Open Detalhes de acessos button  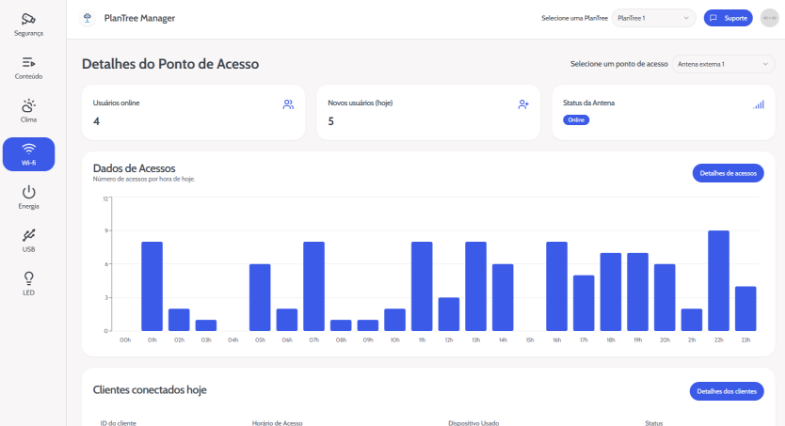(727, 173)
